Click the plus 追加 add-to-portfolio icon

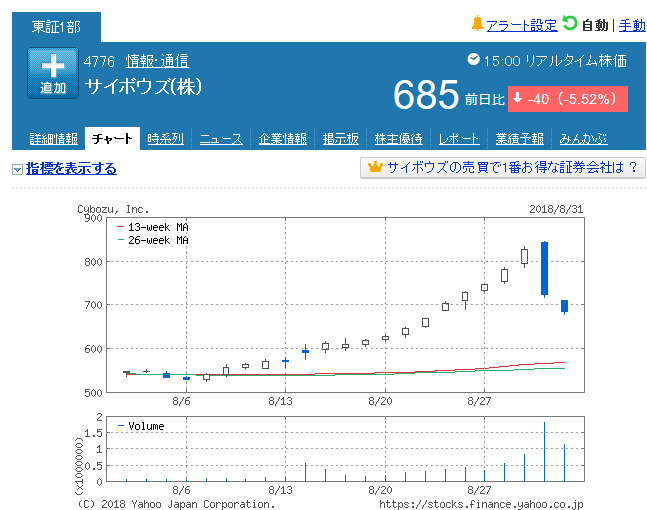53,73
